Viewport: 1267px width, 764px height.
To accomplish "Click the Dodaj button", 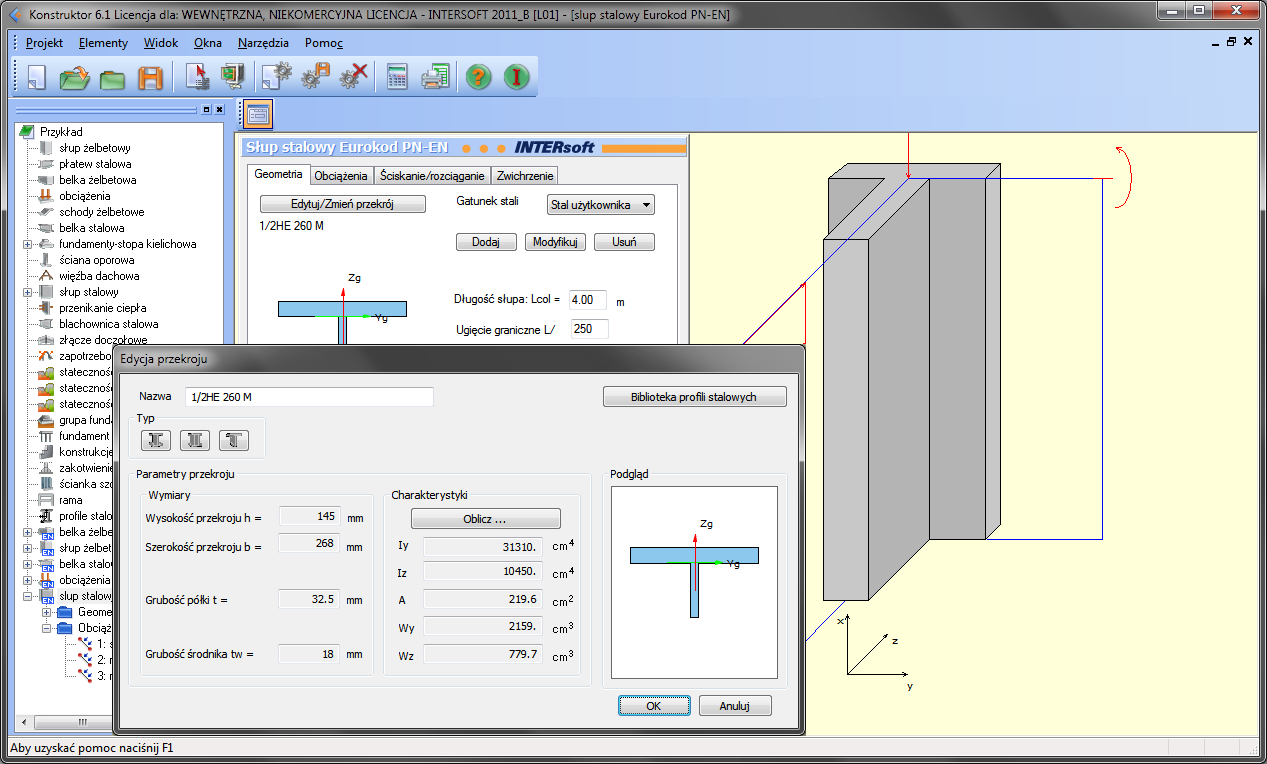I will coord(486,242).
